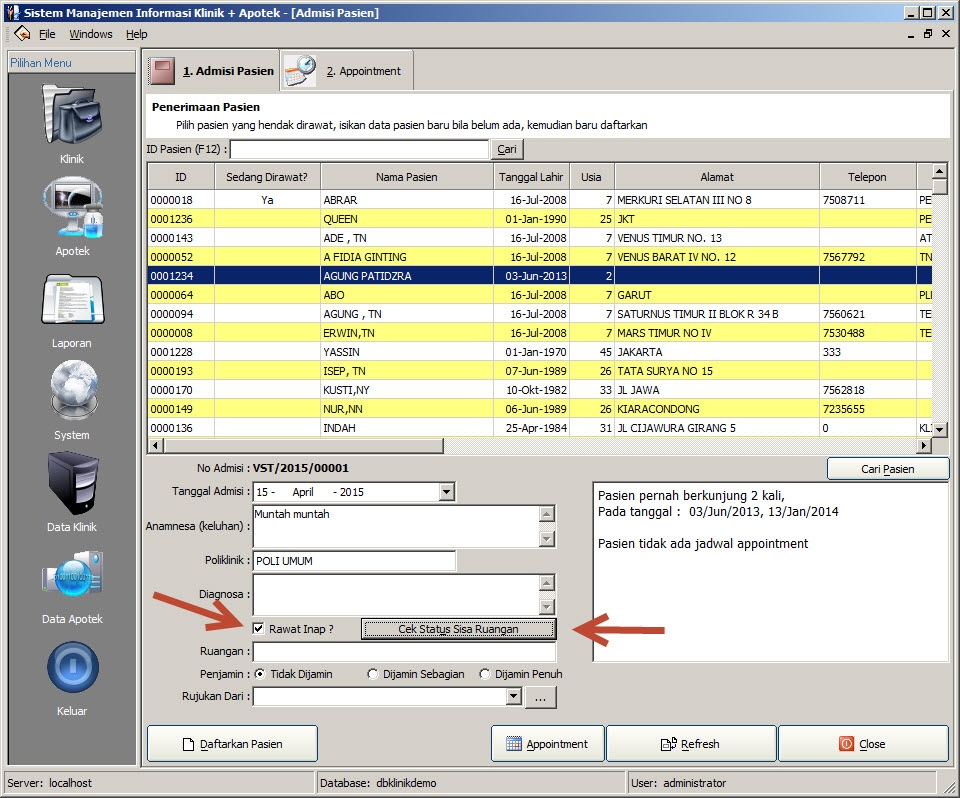Click the Diagnosa text area
The height and width of the screenshot is (798, 960).
[396, 594]
